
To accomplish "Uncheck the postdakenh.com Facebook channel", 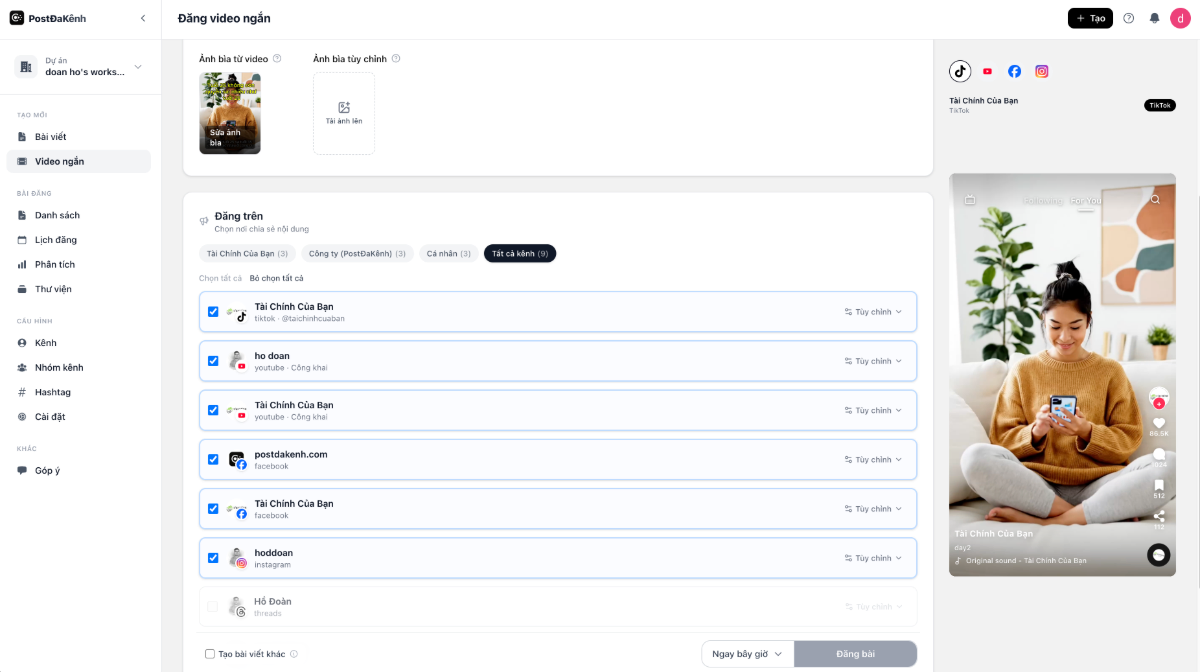I will (x=213, y=460).
